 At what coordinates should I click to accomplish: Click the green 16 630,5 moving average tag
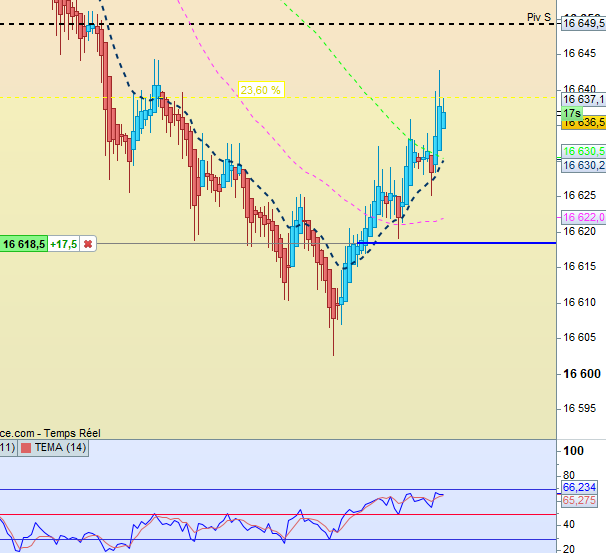click(584, 151)
